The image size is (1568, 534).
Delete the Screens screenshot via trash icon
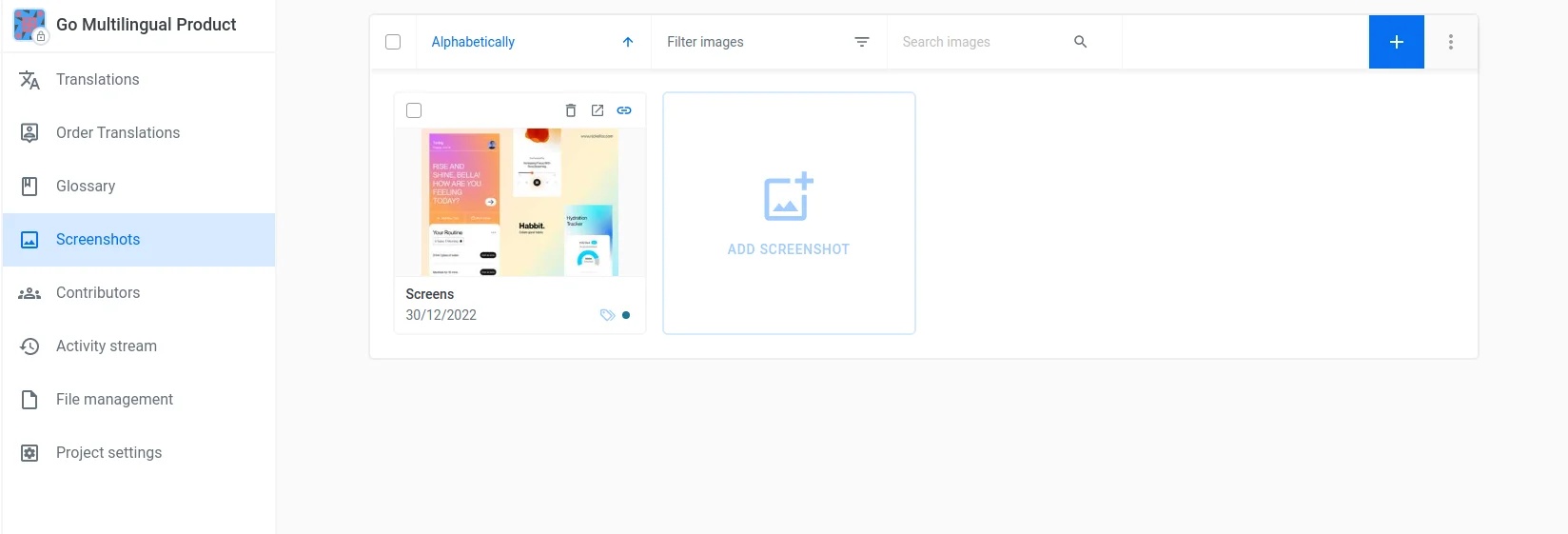coord(571,110)
